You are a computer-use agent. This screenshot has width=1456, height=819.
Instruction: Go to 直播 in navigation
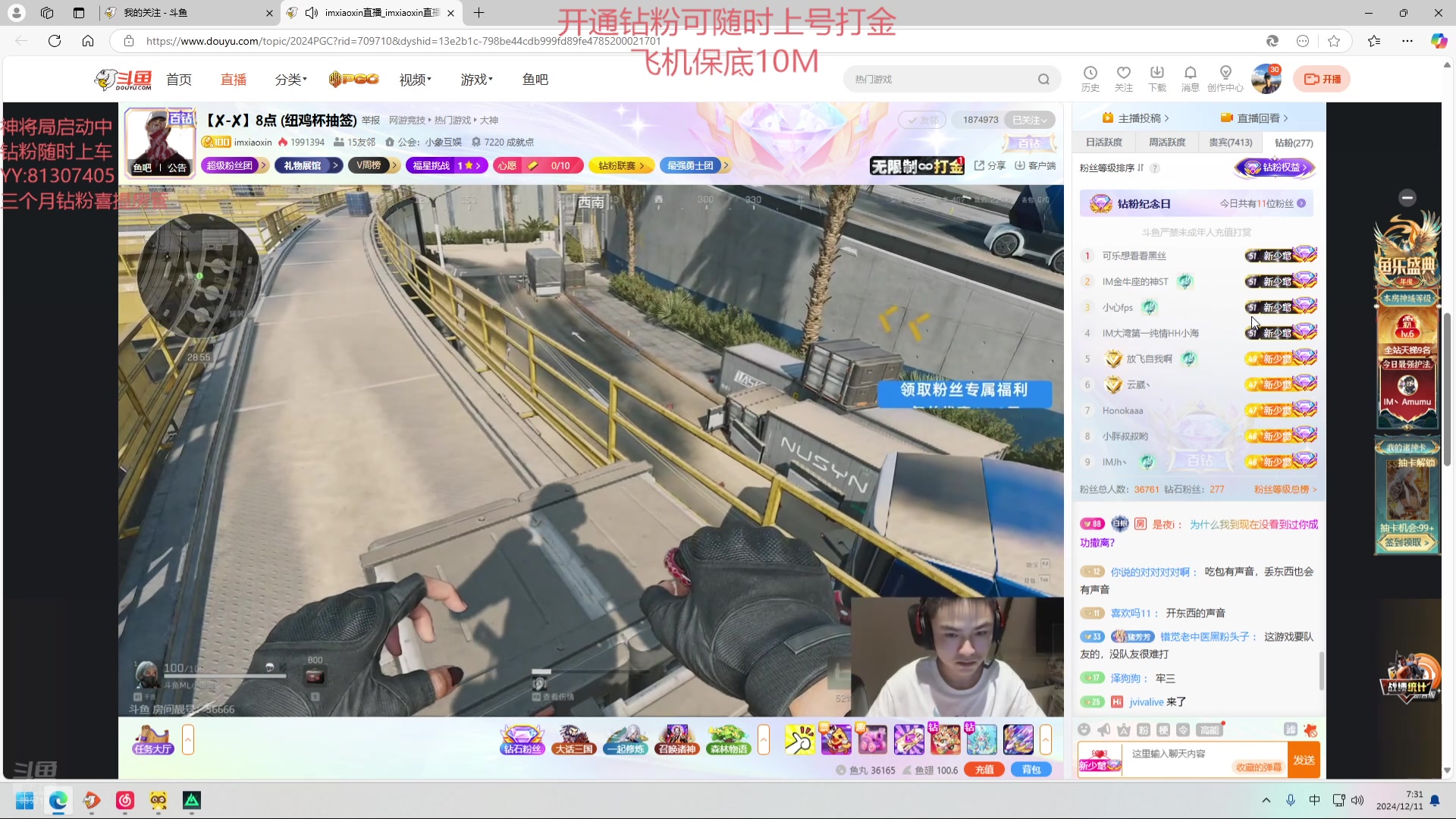click(234, 80)
